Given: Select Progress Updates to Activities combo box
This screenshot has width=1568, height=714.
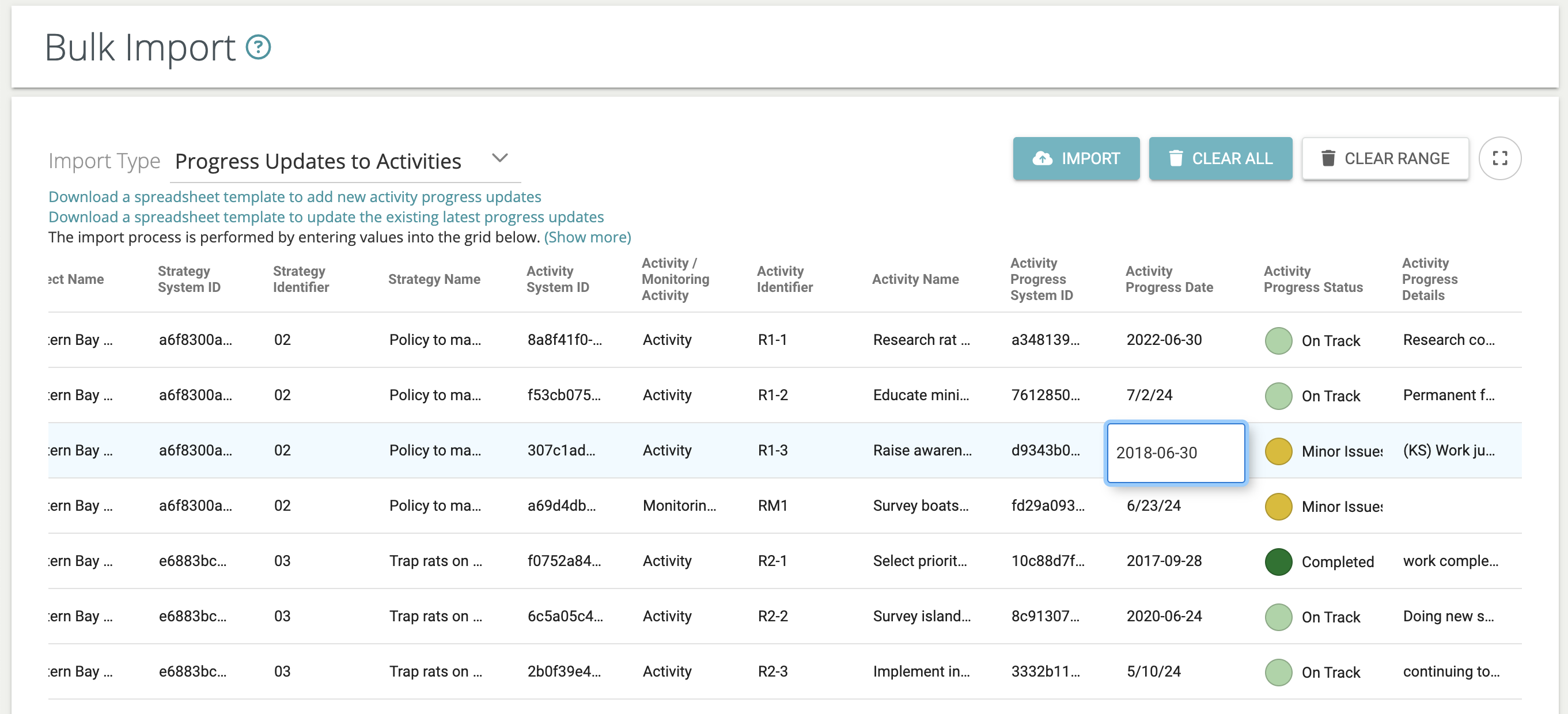Looking at the screenshot, I should 318,161.
